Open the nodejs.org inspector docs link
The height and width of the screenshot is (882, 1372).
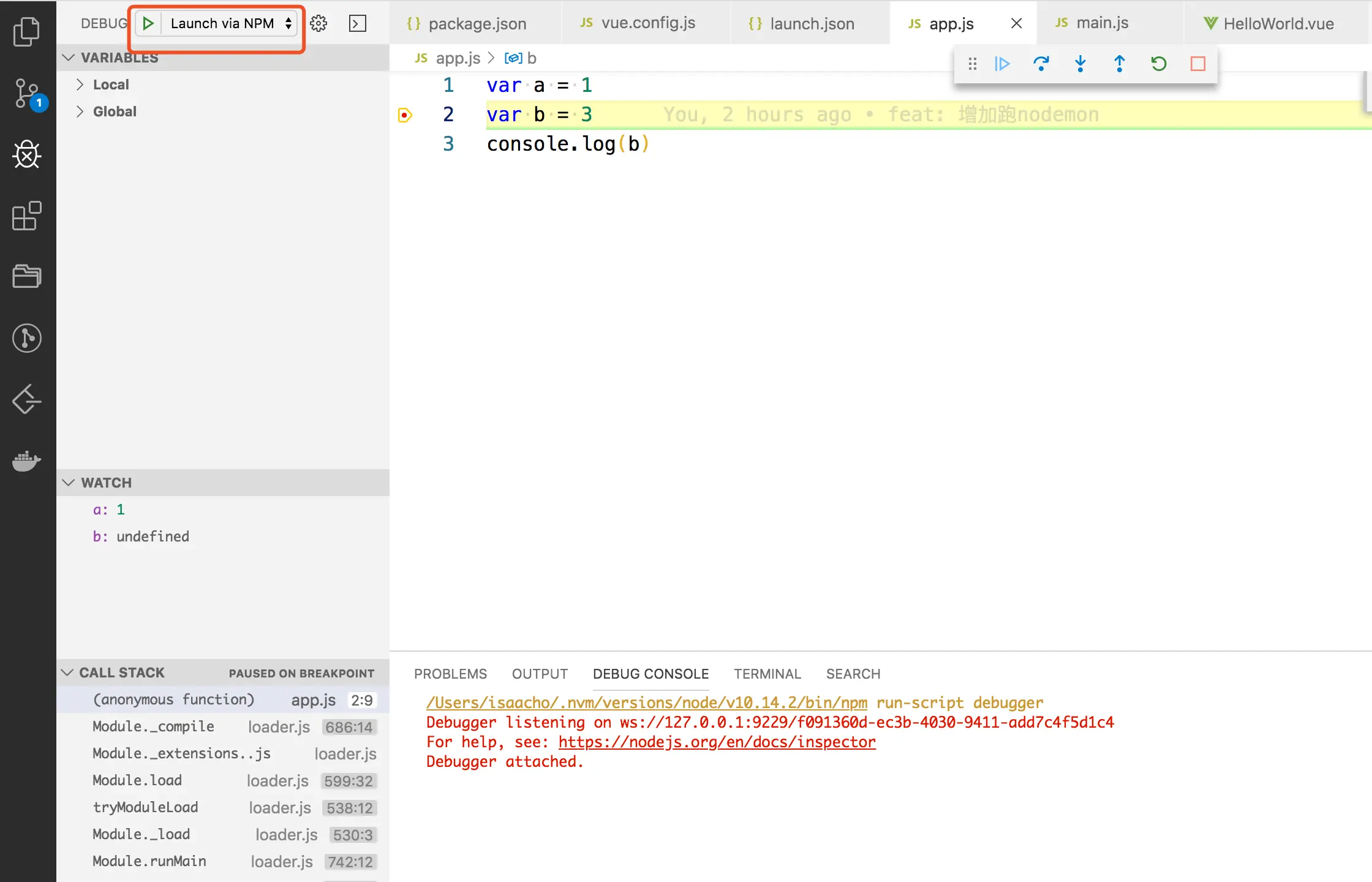click(x=717, y=742)
